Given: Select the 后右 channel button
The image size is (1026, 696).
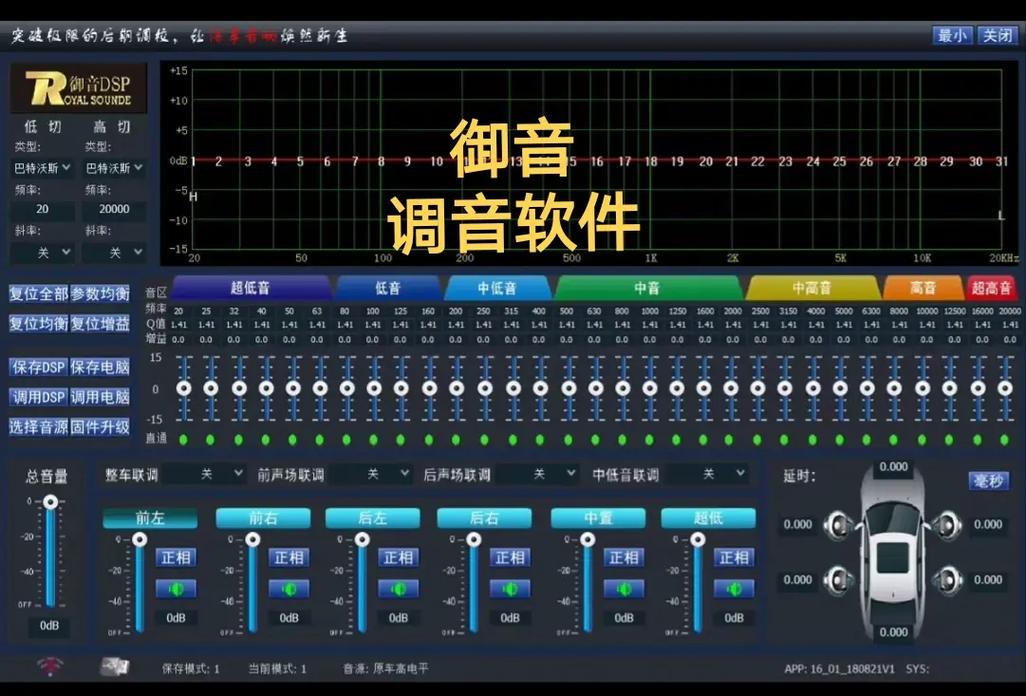Looking at the screenshot, I should [484, 518].
